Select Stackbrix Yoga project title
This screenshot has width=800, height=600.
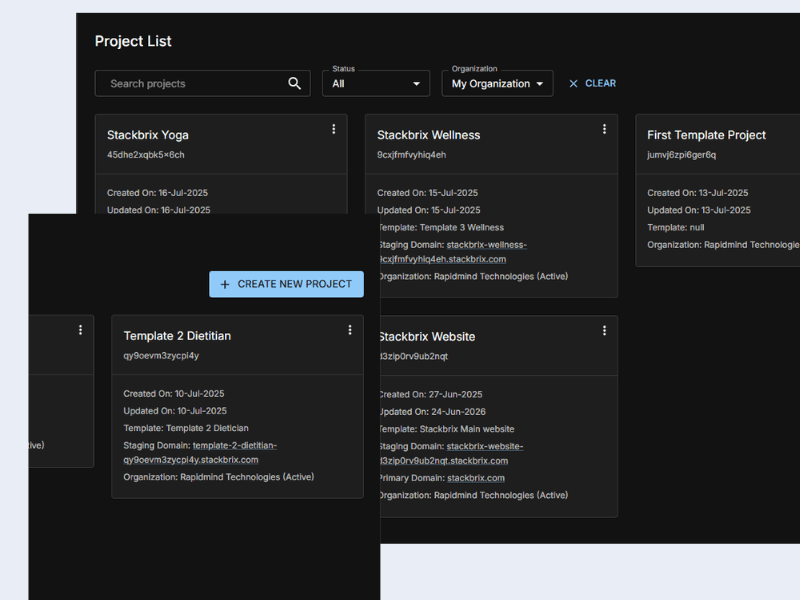point(148,135)
